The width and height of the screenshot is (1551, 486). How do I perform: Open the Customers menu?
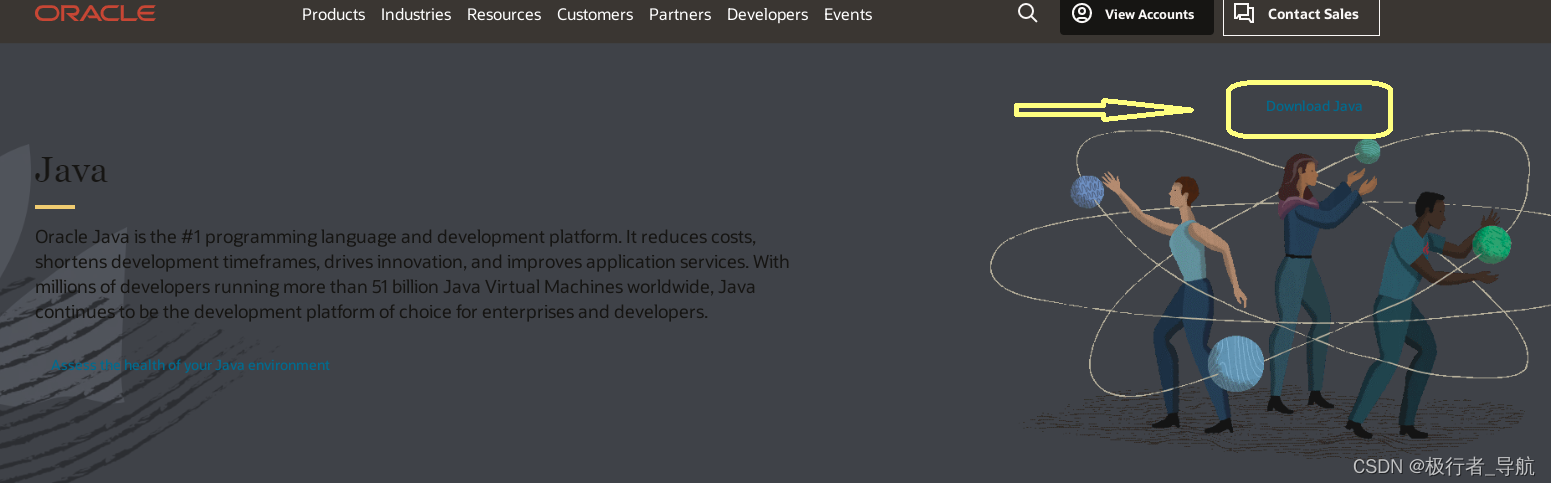[x=595, y=14]
